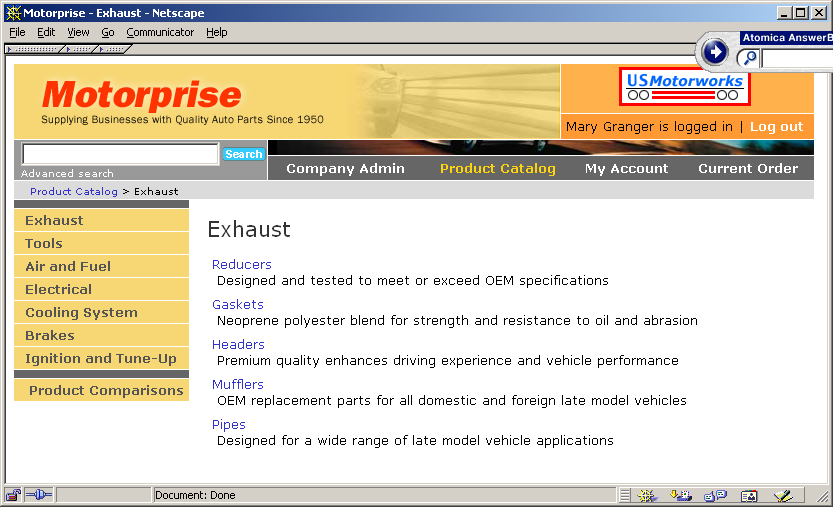The width and height of the screenshot is (833, 507).
Task: Click the Product Catalog breadcrumb link
Action: pos(74,191)
